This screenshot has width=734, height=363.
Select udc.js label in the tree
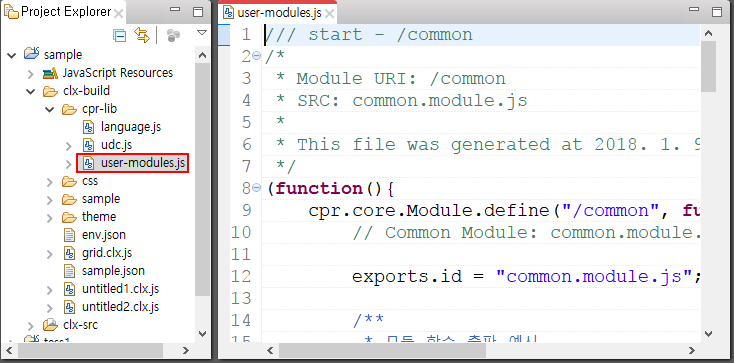(117, 145)
